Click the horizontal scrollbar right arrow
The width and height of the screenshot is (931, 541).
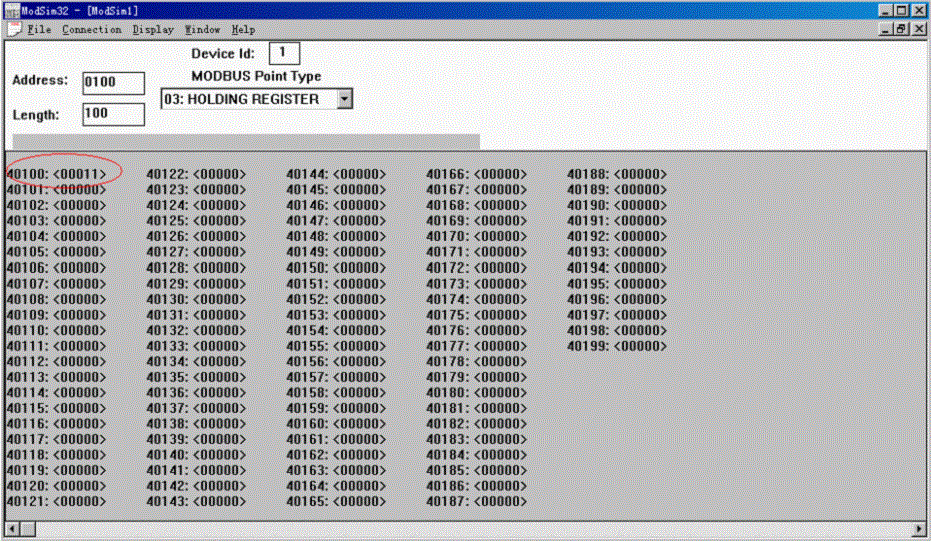(919, 528)
